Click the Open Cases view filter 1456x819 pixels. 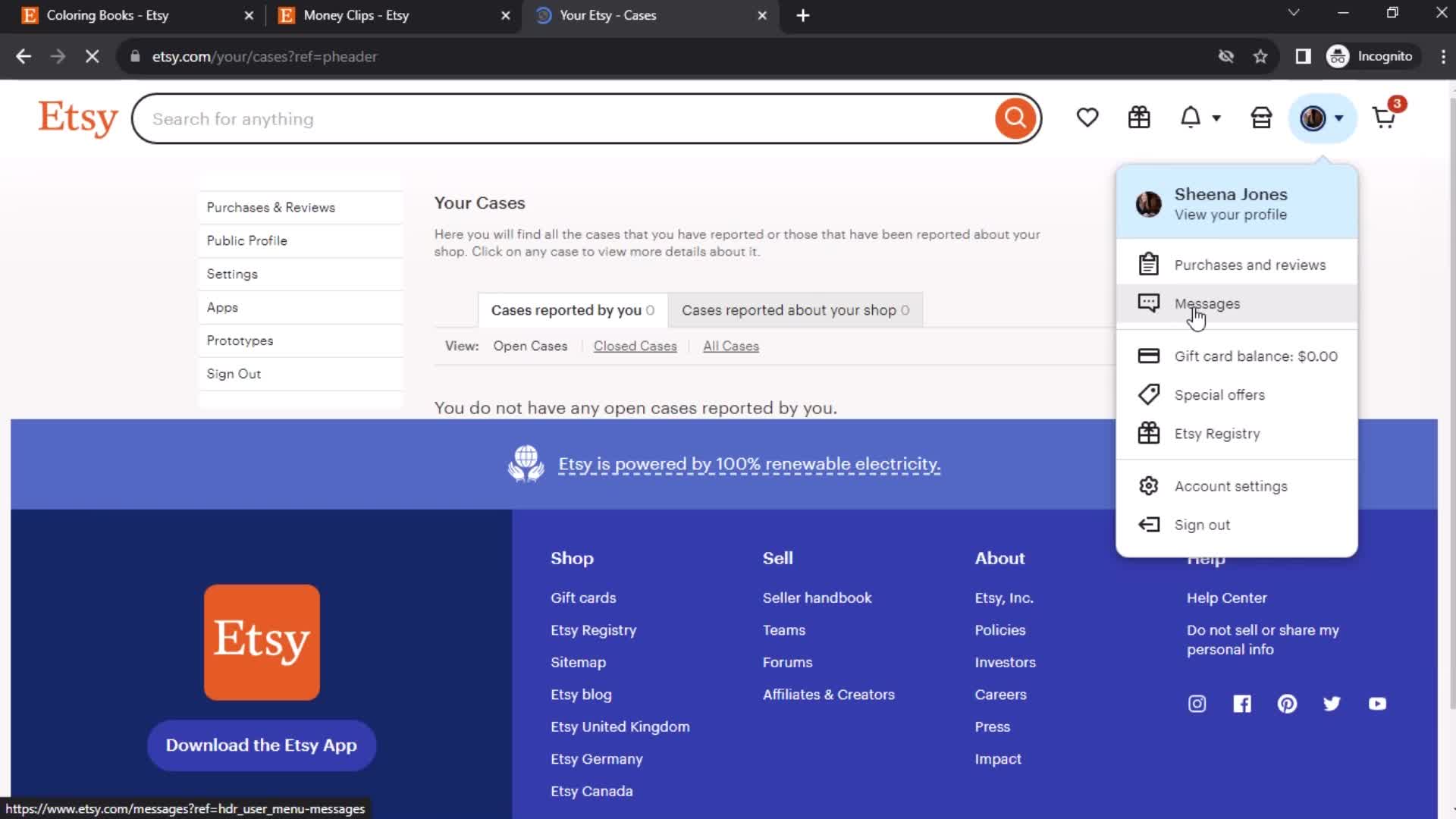530,346
